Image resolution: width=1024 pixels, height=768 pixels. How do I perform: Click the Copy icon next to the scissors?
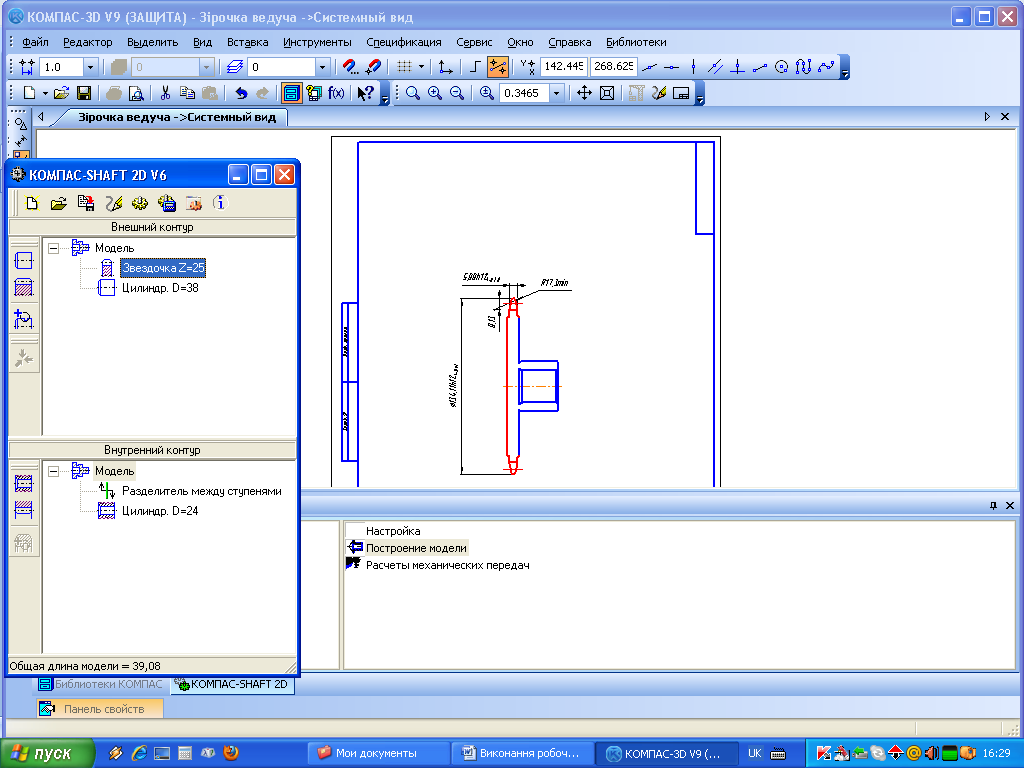click(187, 93)
